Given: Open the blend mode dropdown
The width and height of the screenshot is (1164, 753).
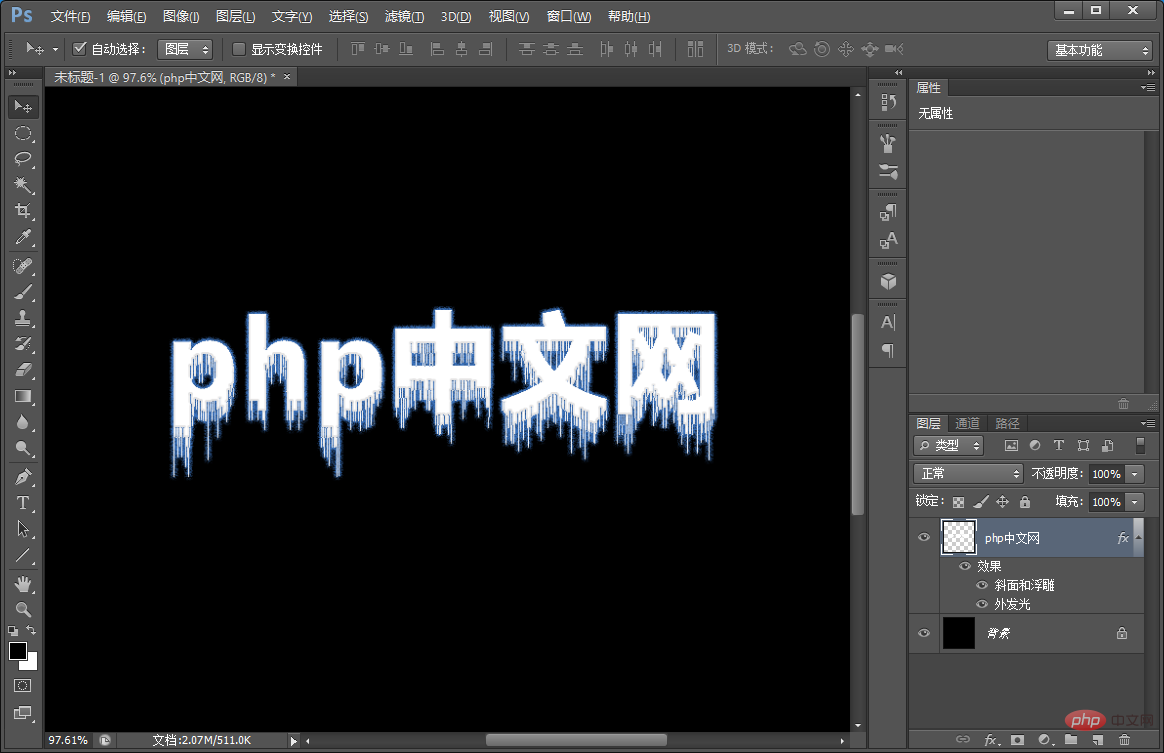Looking at the screenshot, I should point(969,474).
